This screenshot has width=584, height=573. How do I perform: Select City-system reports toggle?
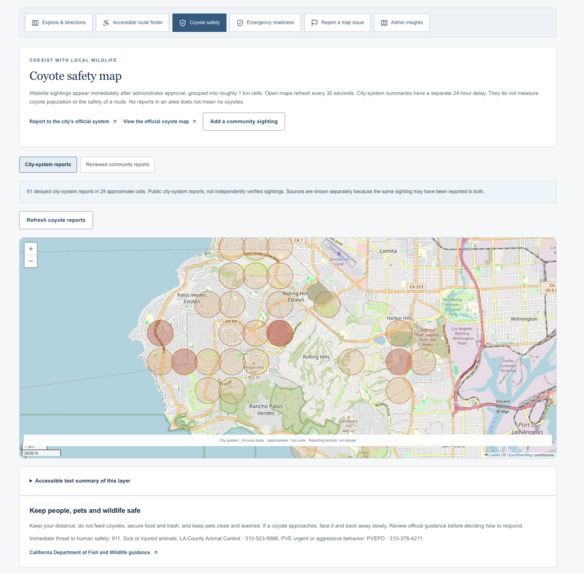(48, 164)
